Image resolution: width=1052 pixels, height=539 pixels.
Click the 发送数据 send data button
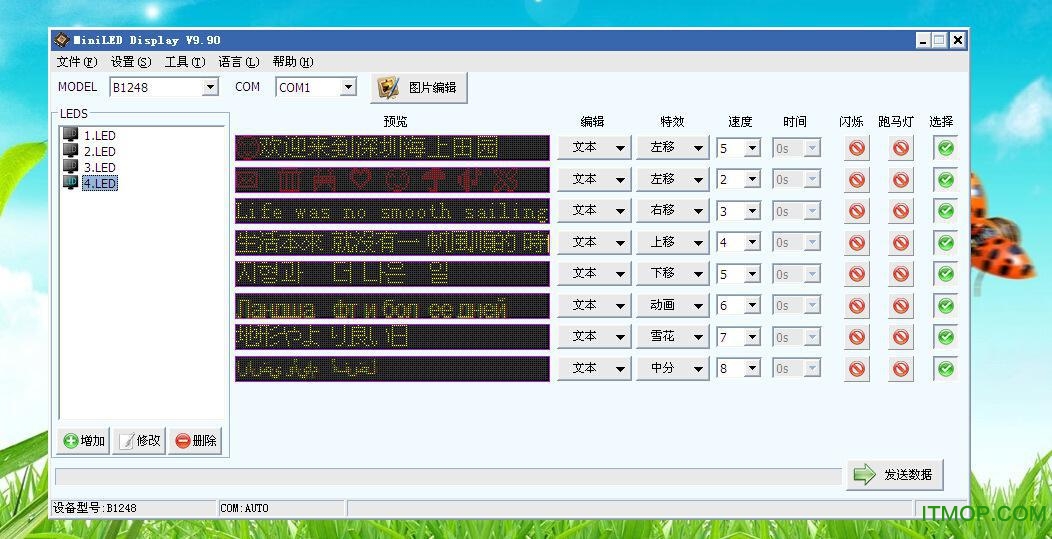coord(895,475)
